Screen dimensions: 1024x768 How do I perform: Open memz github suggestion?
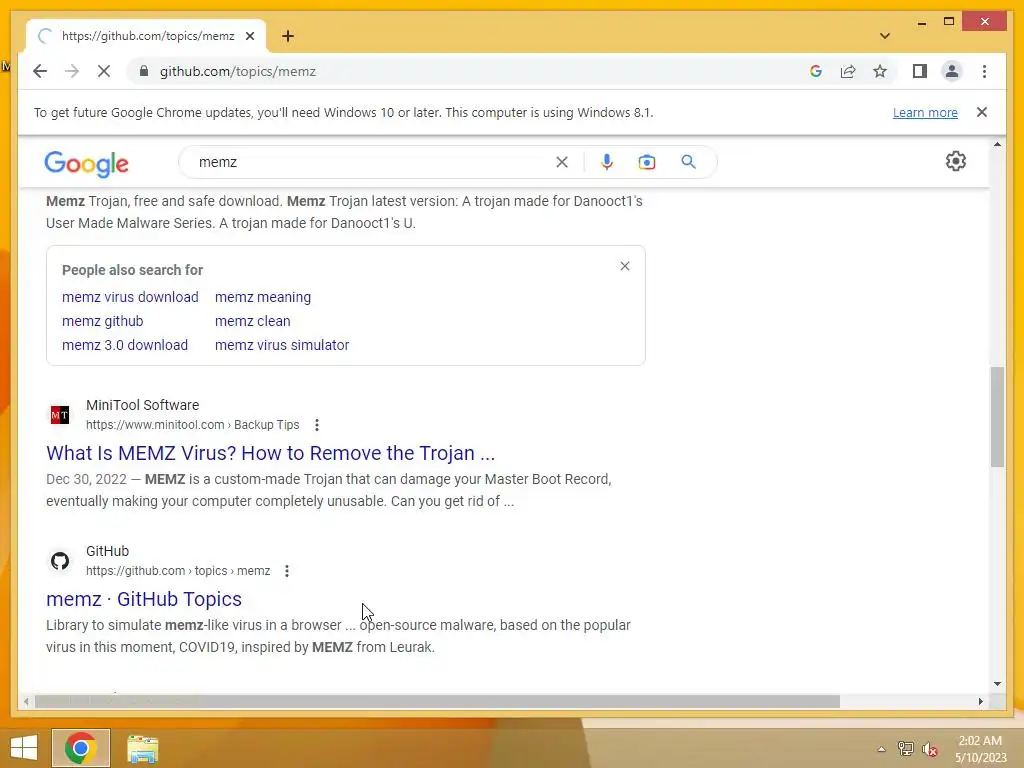[103, 321]
